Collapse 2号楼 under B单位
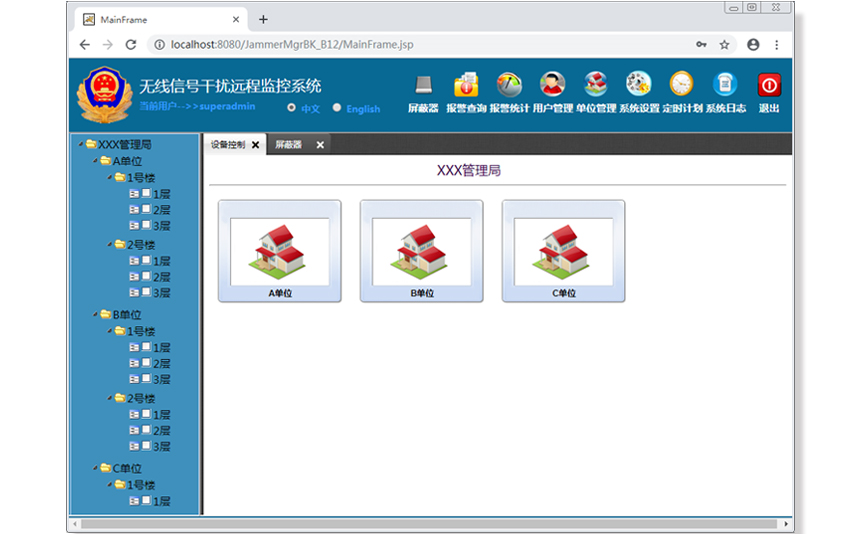This screenshot has width=865, height=534. 110,398
